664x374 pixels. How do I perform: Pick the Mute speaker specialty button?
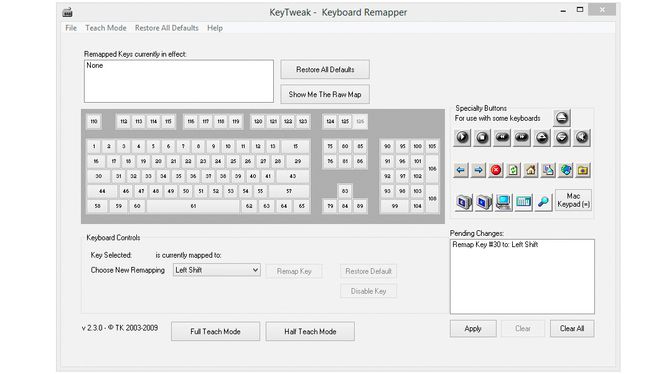[x=582, y=137]
